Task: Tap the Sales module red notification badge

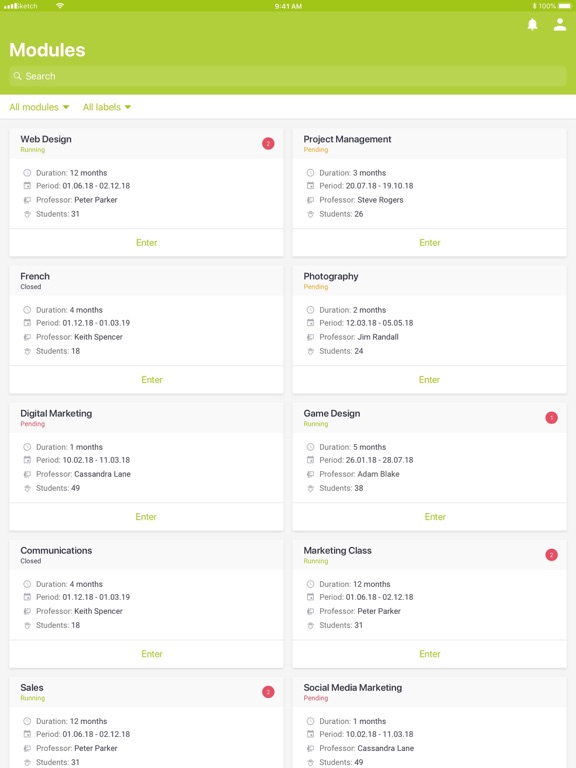Action: click(268, 692)
